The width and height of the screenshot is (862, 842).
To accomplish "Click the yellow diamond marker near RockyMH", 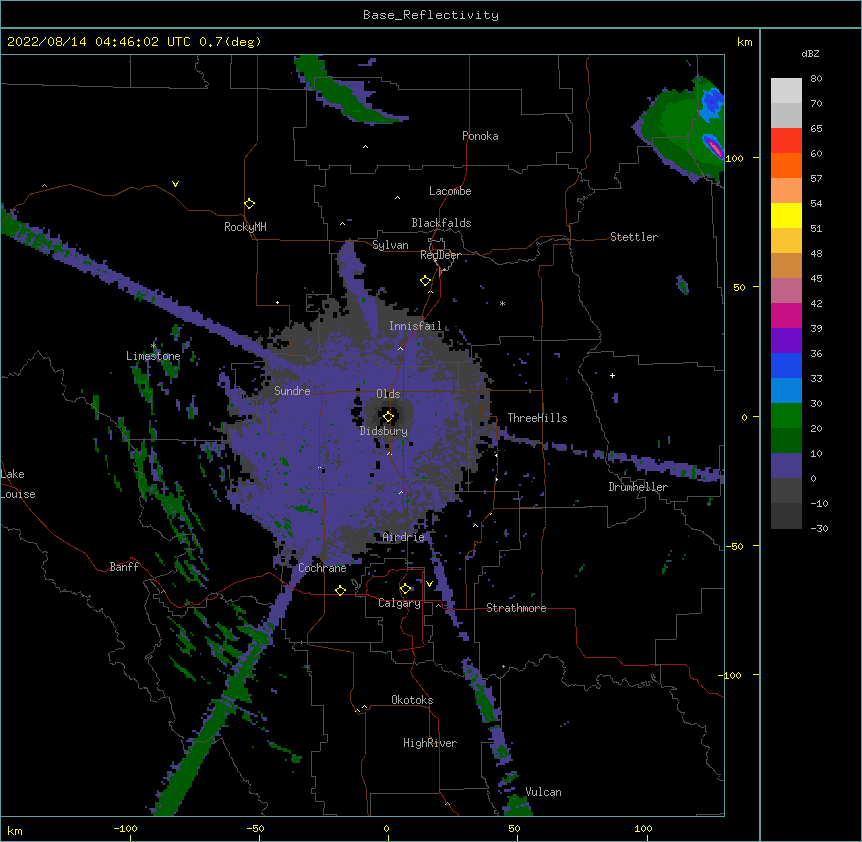I will pos(249,204).
